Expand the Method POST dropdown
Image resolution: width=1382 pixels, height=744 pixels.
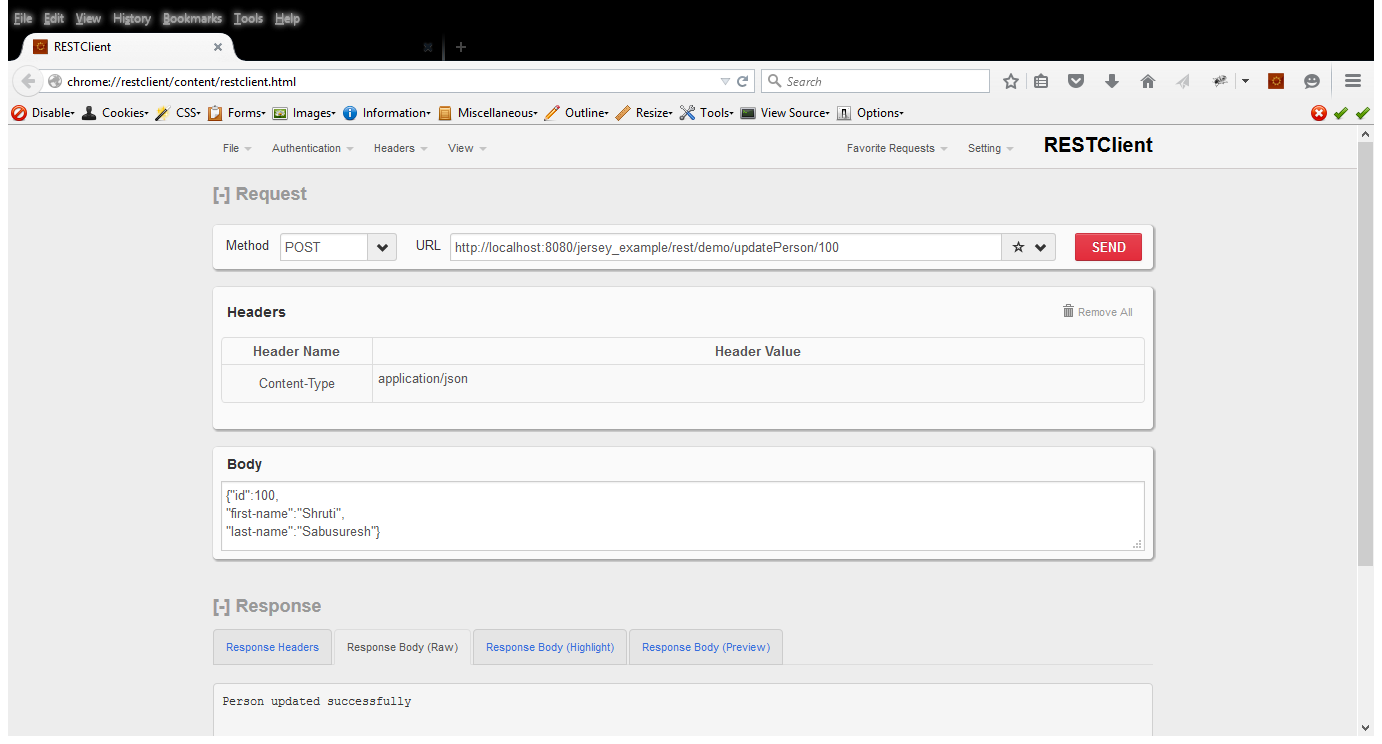[382, 247]
